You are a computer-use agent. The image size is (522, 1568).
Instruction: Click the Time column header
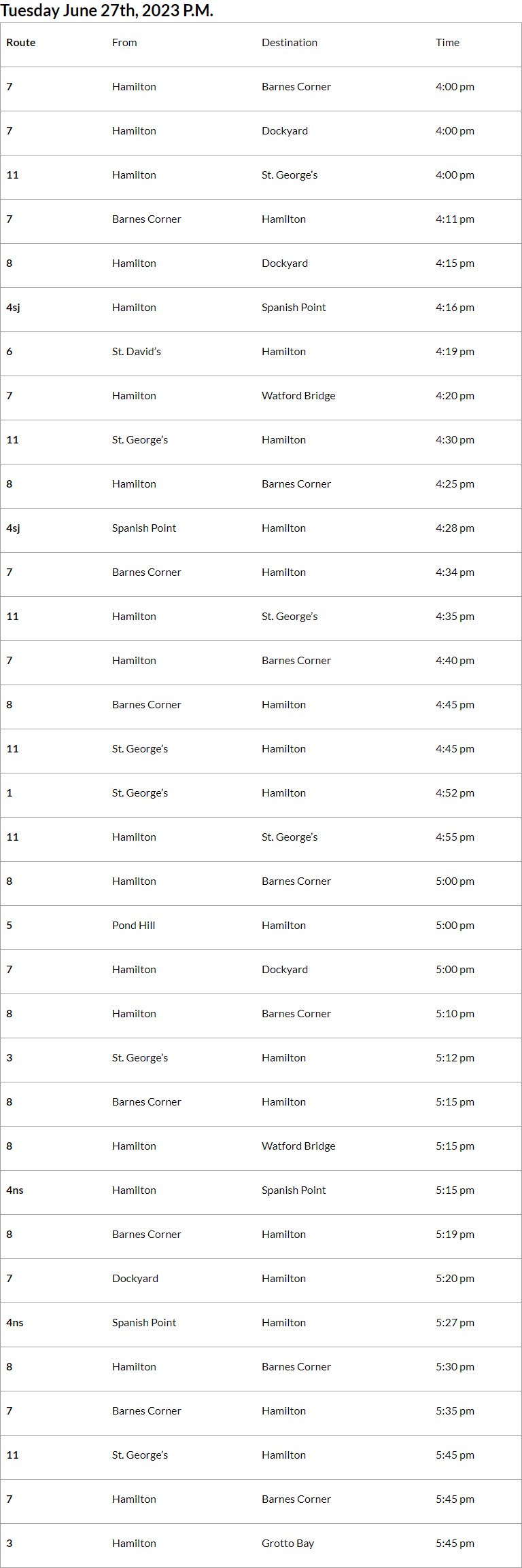(447, 43)
